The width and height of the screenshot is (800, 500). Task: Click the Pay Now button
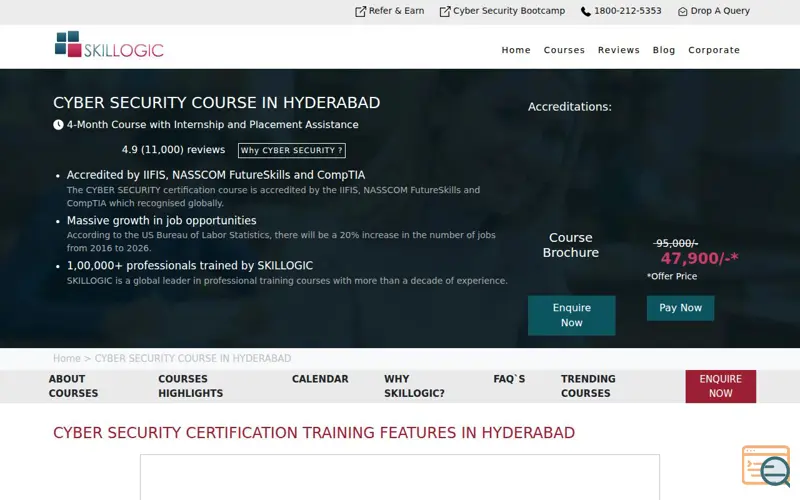click(680, 308)
